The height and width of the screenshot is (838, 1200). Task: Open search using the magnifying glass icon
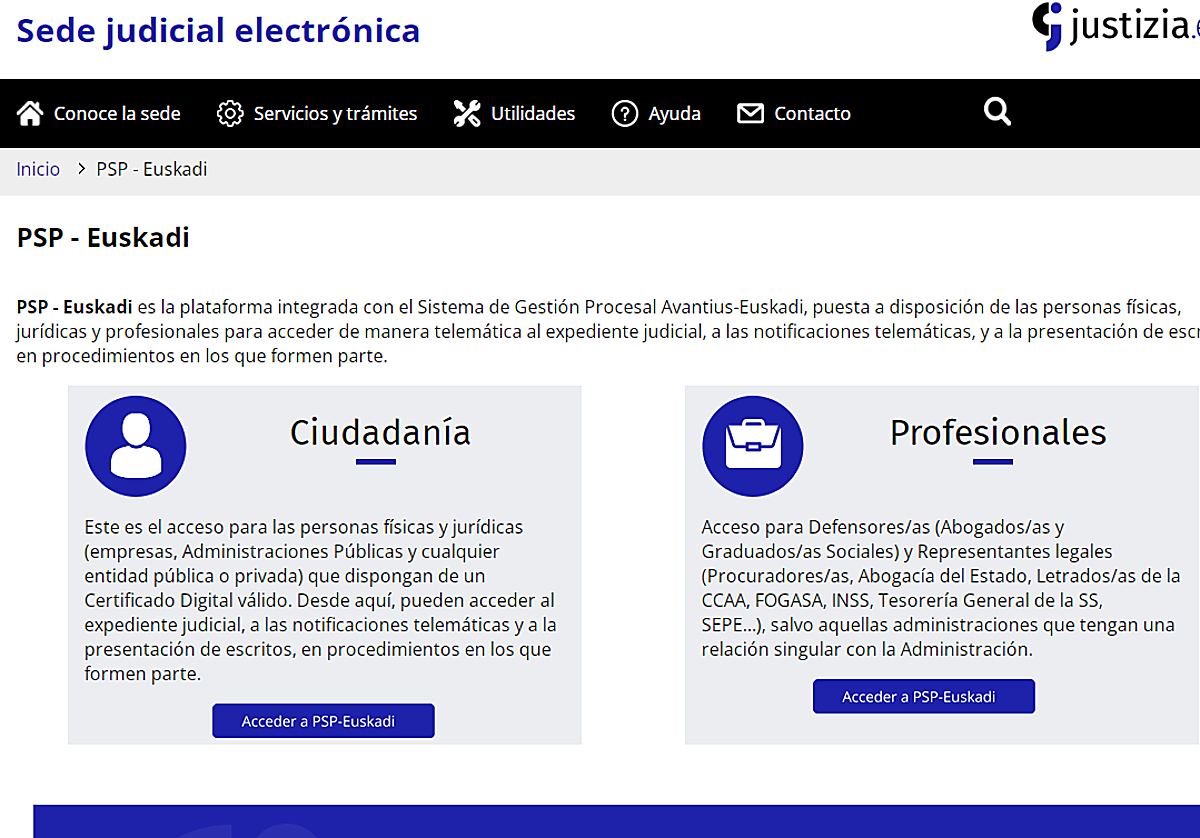pyautogui.click(x=996, y=111)
